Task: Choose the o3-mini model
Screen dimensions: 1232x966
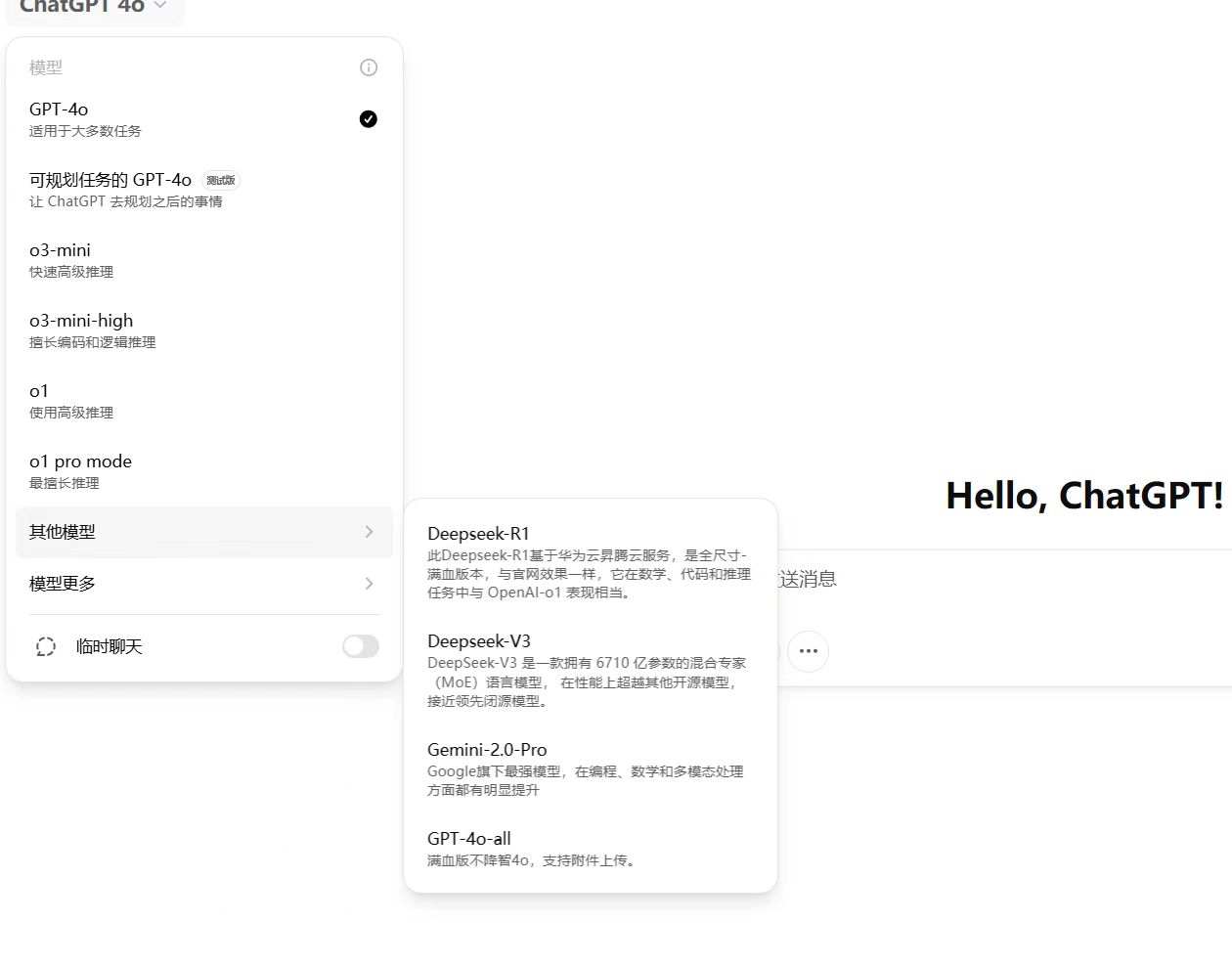Action: pos(203,260)
